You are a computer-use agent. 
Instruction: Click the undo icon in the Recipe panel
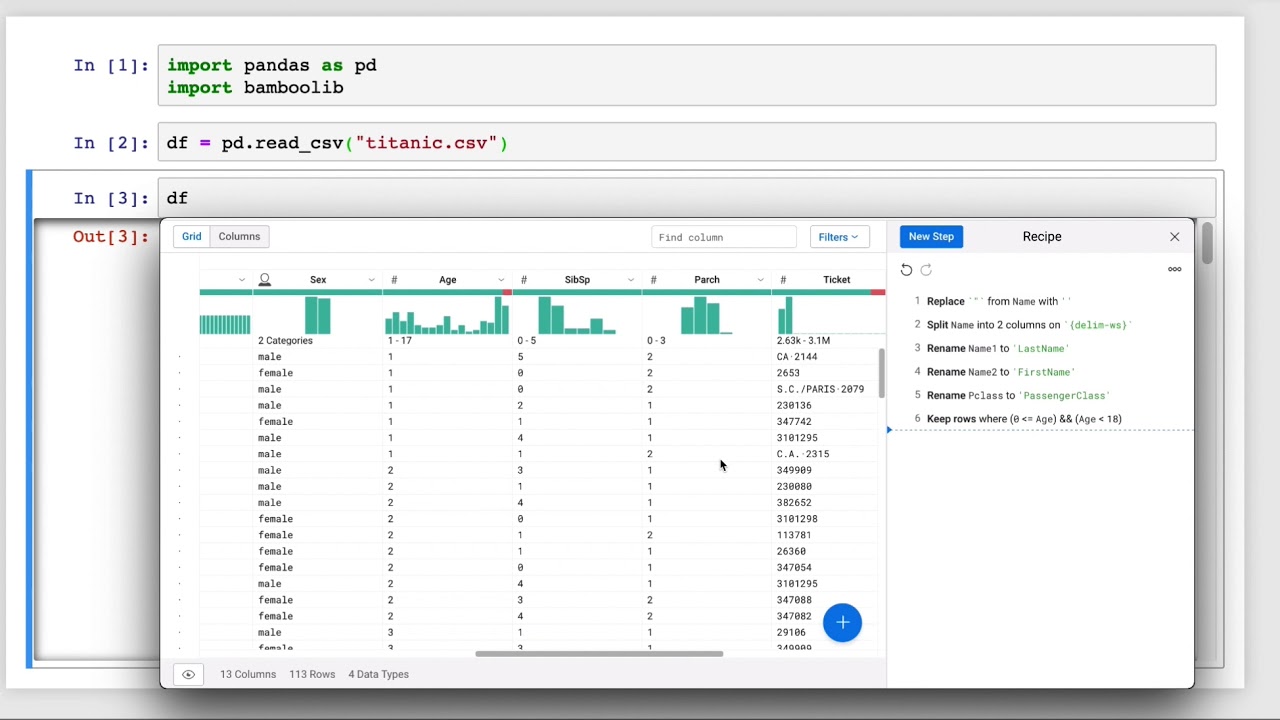[x=906, y=269]
